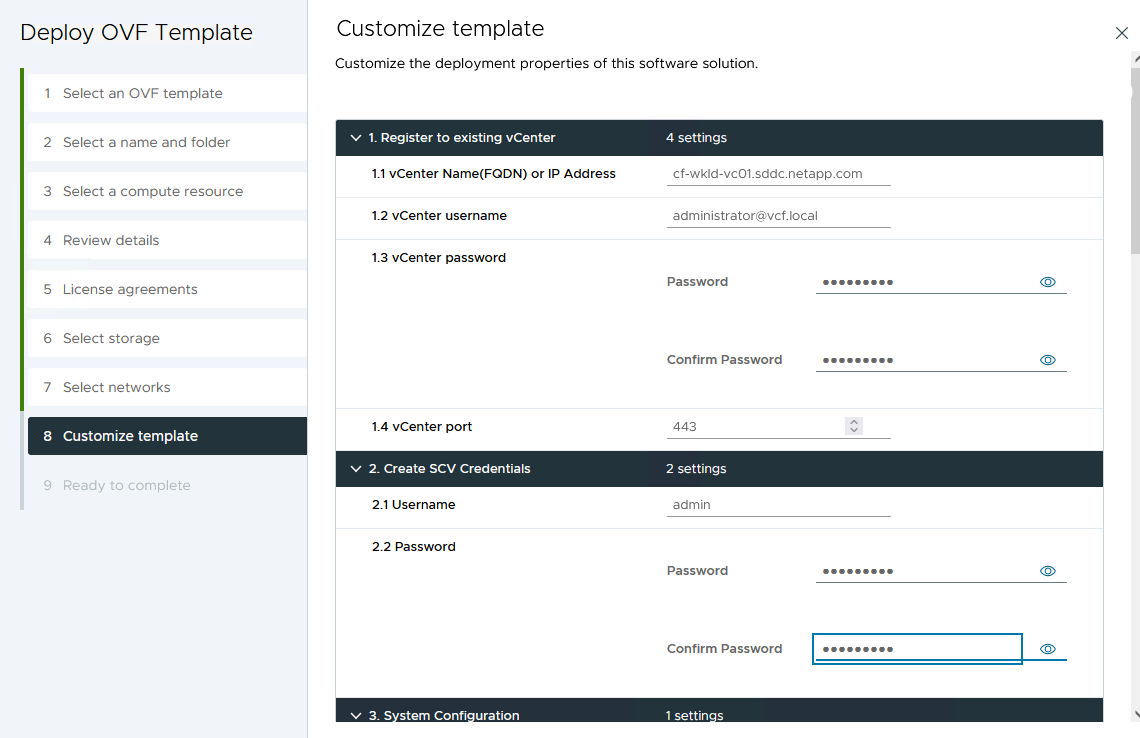The height and width of the screenshot is (738, 1140).
Task: Collapse Register to existing vCenter section
Action: click(356, 138)
